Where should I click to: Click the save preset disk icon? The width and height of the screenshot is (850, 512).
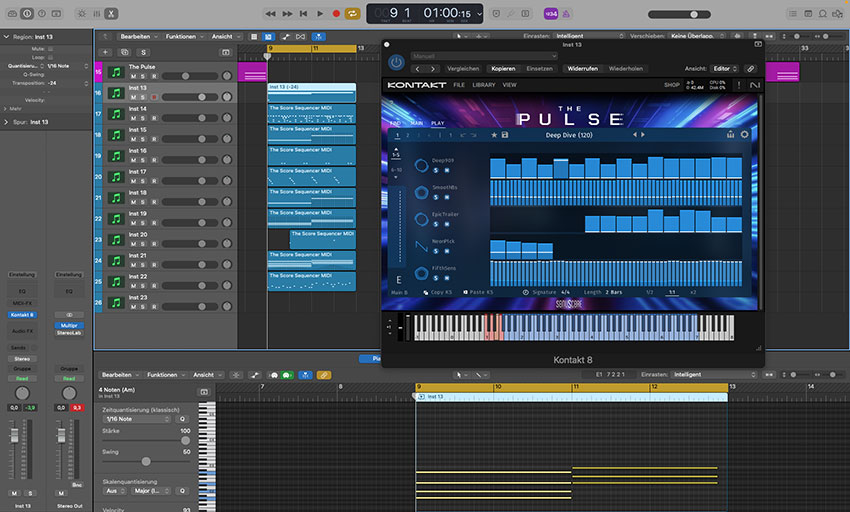coord(505,134)
